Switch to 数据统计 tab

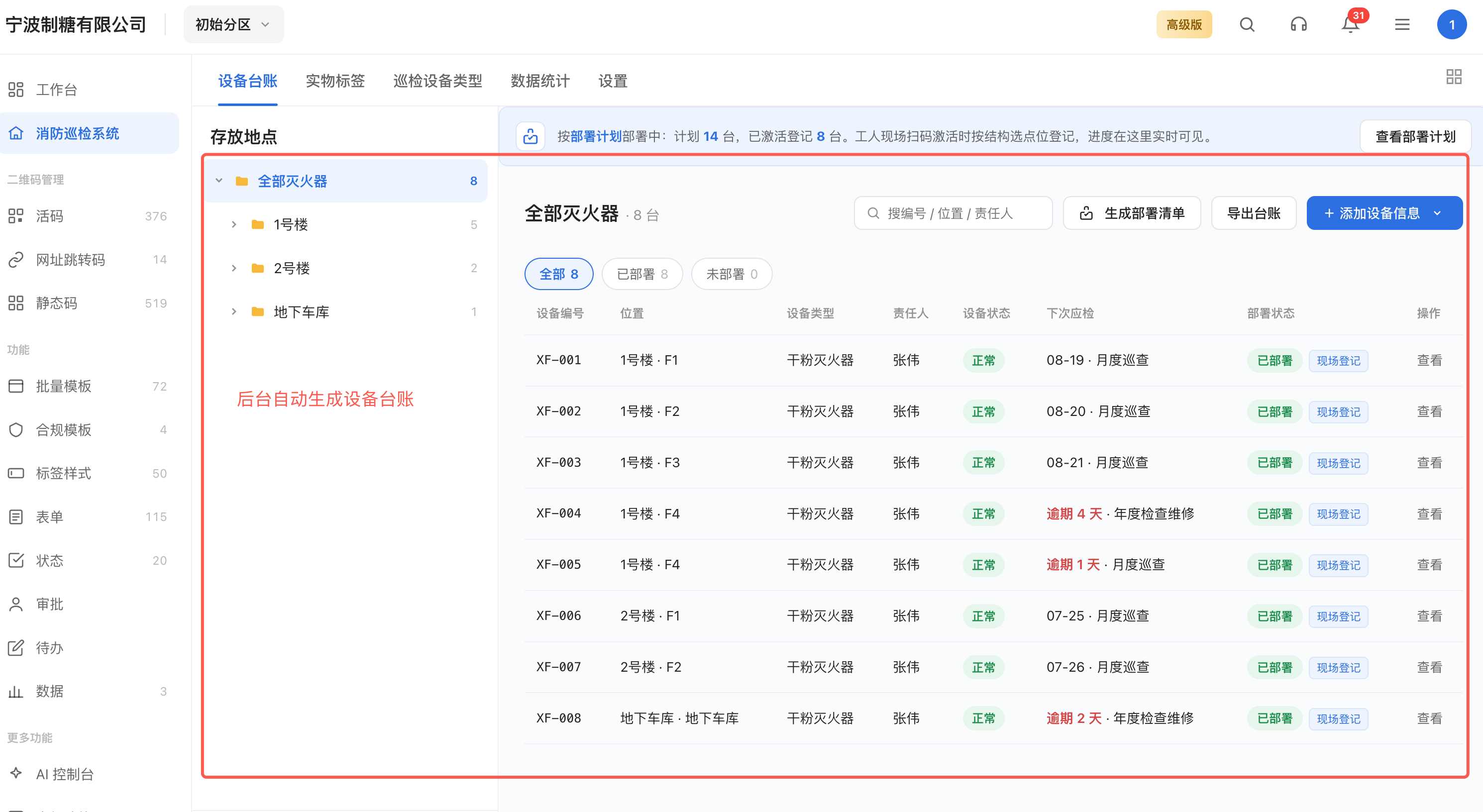coord(540,81)
